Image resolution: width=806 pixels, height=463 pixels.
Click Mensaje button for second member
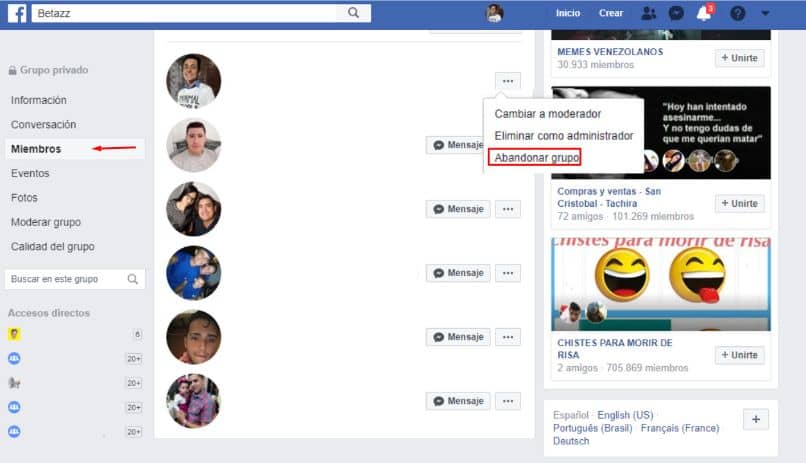(455, 145)
